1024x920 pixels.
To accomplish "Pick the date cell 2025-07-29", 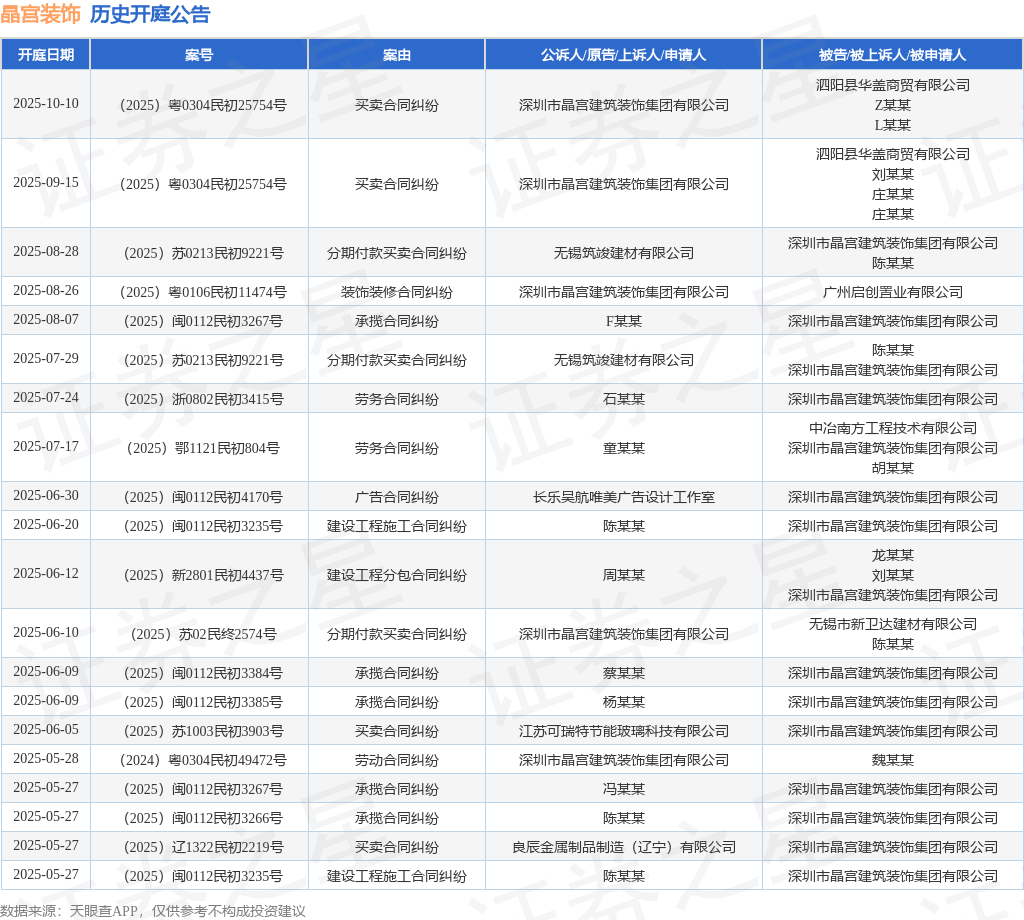I will [x=46, y=358].
